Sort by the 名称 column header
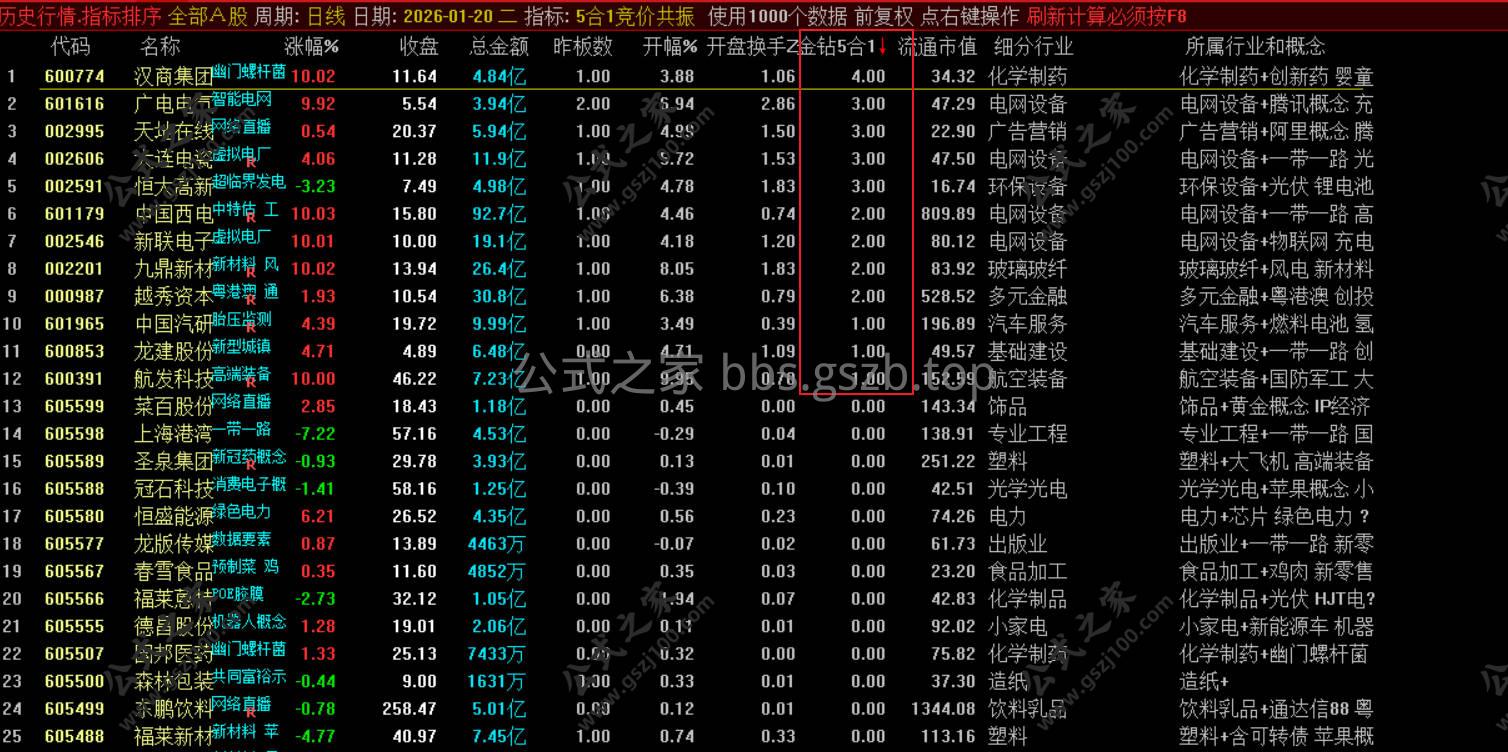 tap(160, 46)
